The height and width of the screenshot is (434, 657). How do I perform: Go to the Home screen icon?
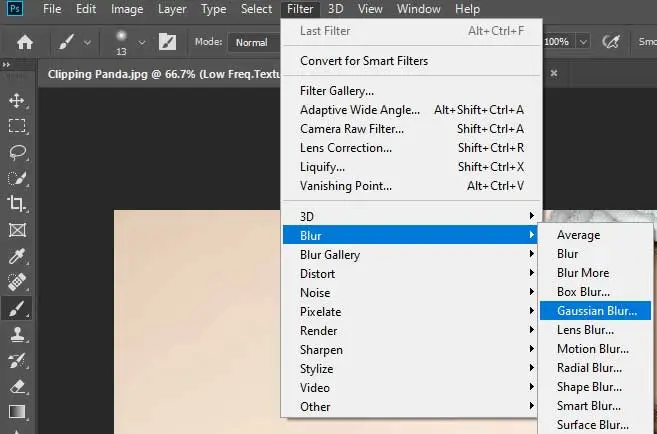click(x=25, y=42)
